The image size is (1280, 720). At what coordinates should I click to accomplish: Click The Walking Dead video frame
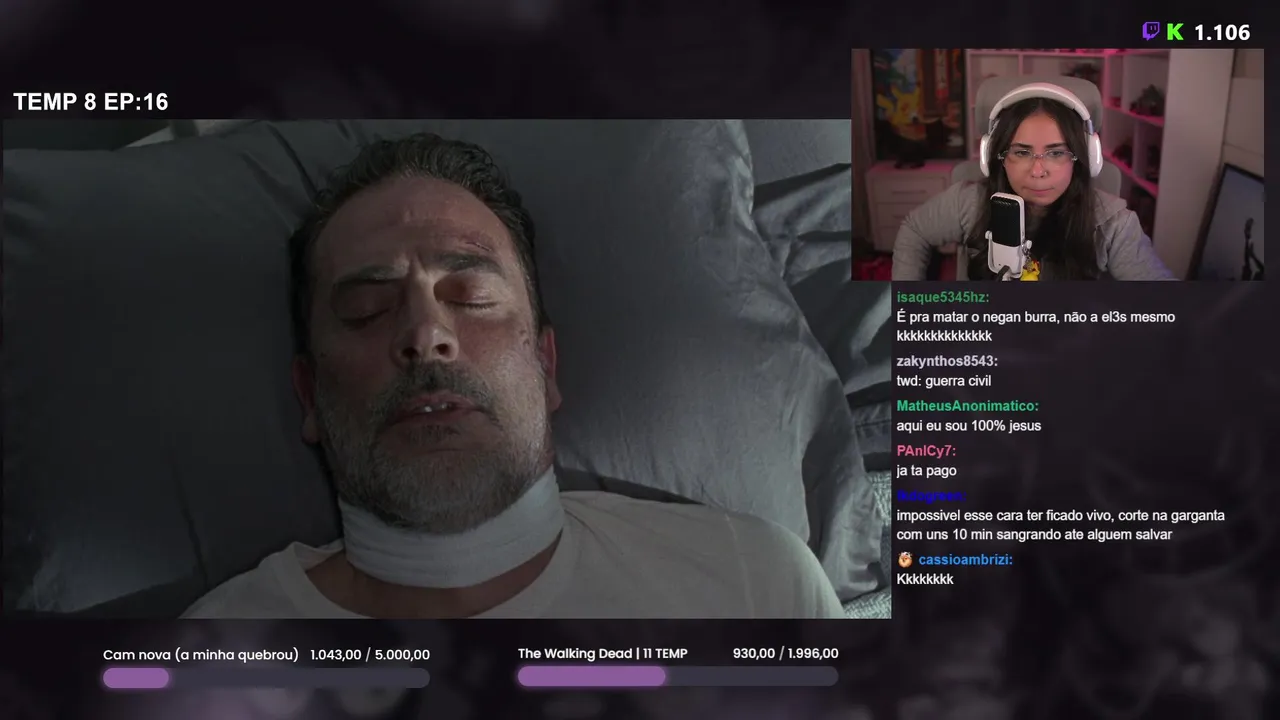click(446, 369)
